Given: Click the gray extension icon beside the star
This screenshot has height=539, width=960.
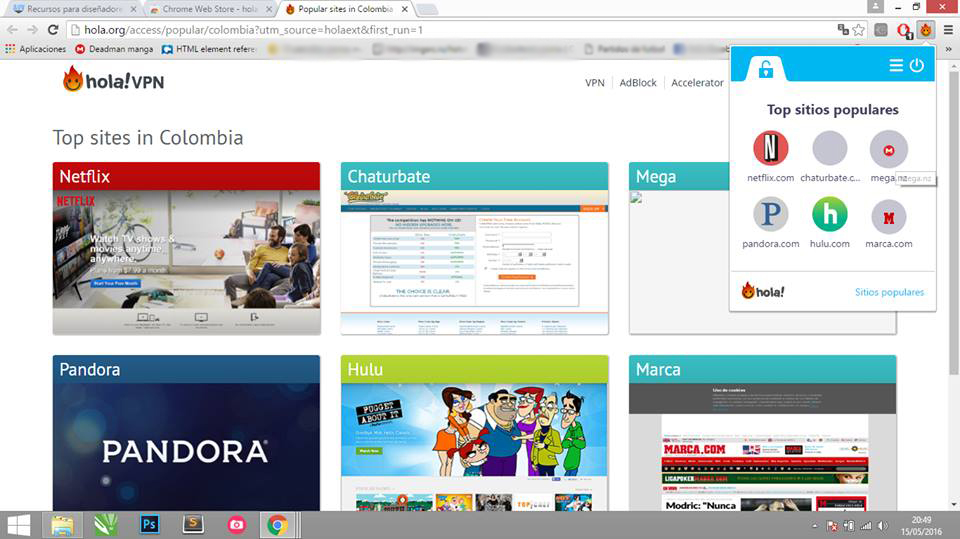Looking at the screenshot, I should pyautogui.click(x=881, y=29).
